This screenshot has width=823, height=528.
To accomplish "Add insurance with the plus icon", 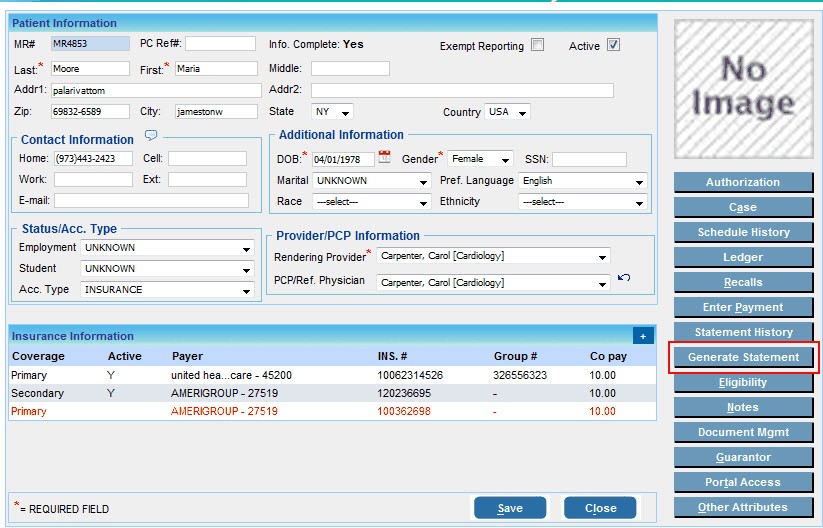I will [x=643, y=337].
